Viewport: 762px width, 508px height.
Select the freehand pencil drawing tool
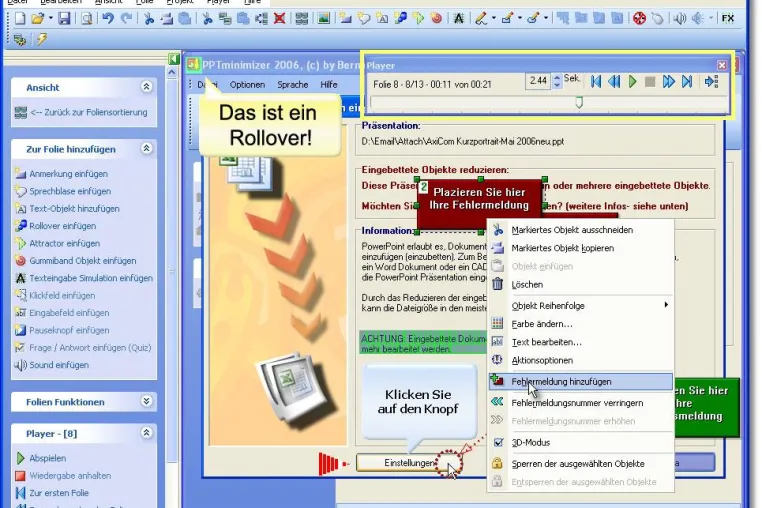pyautogui.click(x=481, y=18)
